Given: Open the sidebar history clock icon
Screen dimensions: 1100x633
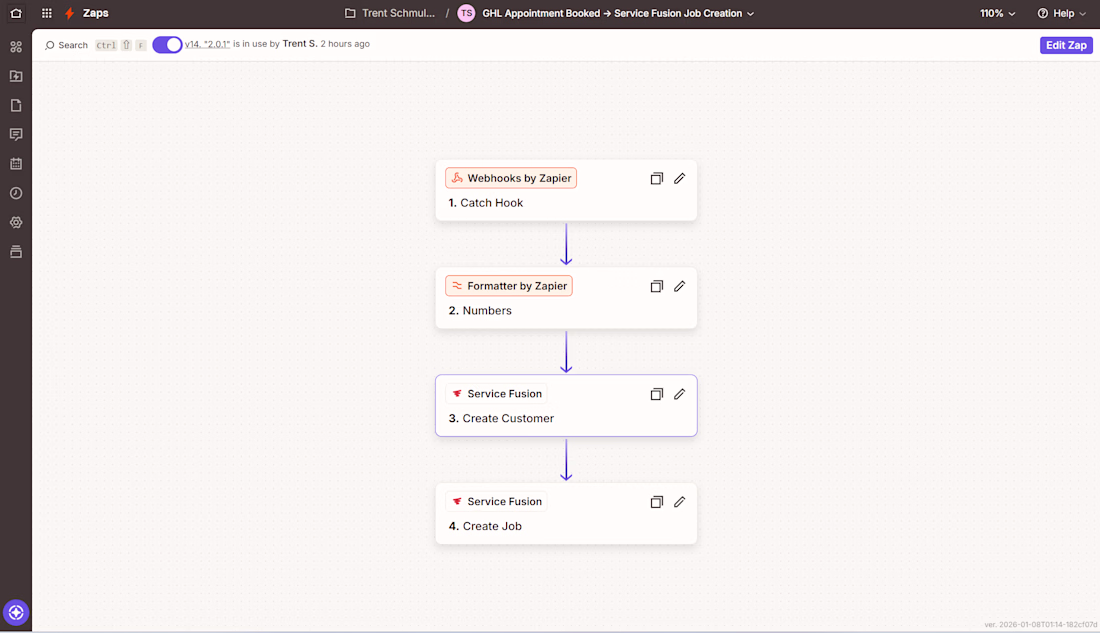Looking at the screenshot, I should (16, 193).
